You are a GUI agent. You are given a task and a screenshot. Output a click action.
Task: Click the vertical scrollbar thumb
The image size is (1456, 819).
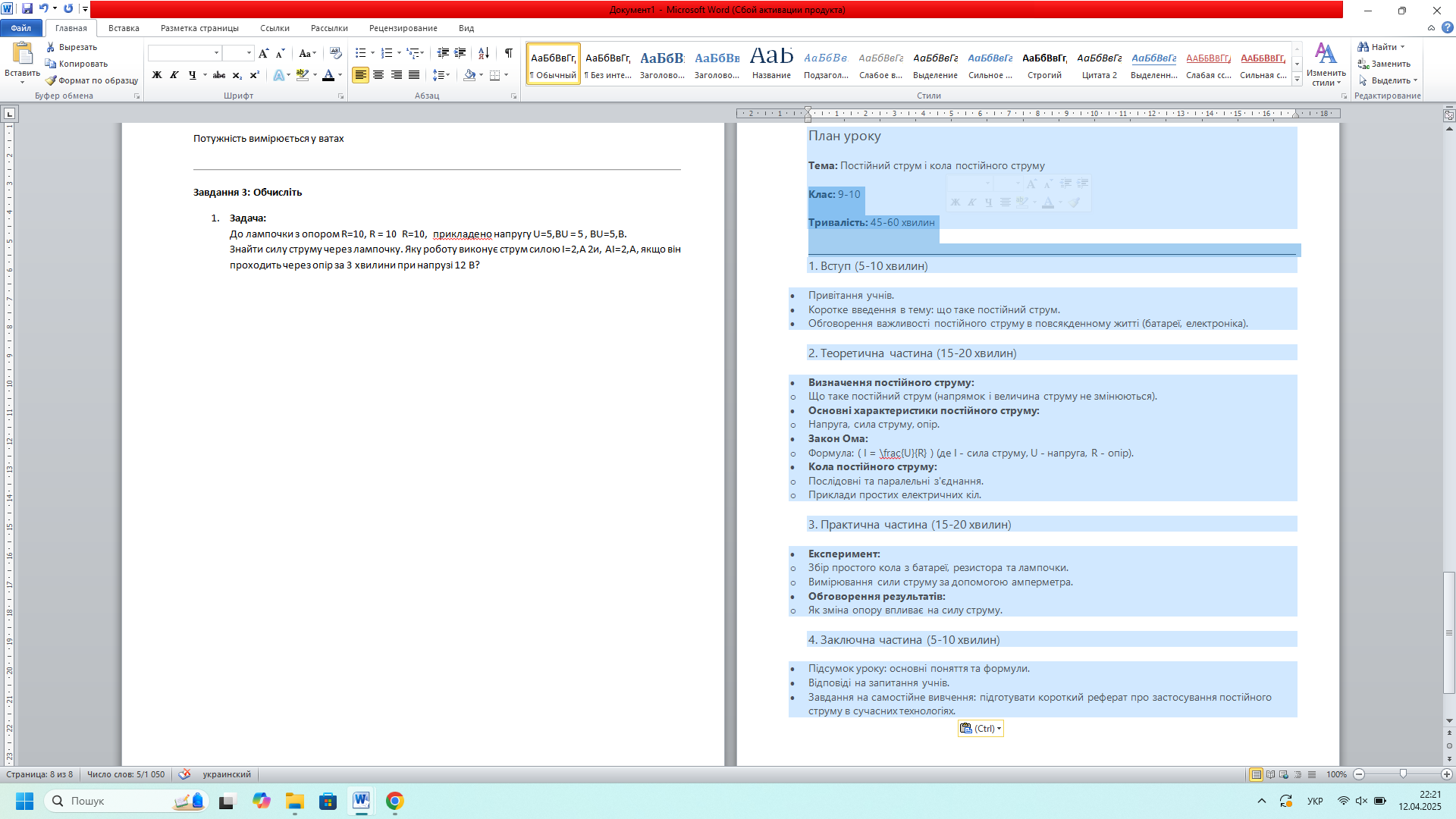point(1449,632)
